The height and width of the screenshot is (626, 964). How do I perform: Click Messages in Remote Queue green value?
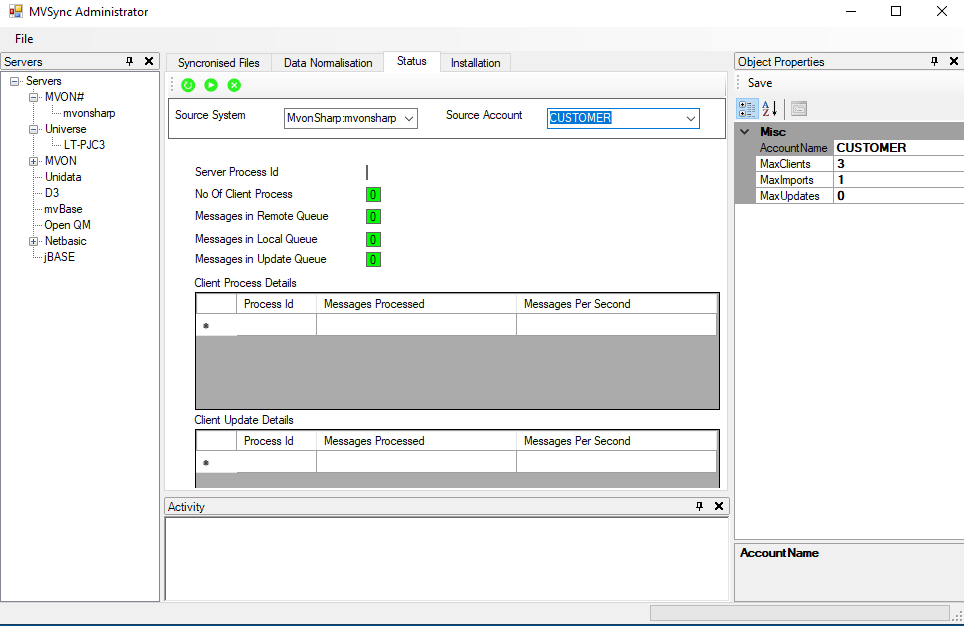(x=373, y=216)
